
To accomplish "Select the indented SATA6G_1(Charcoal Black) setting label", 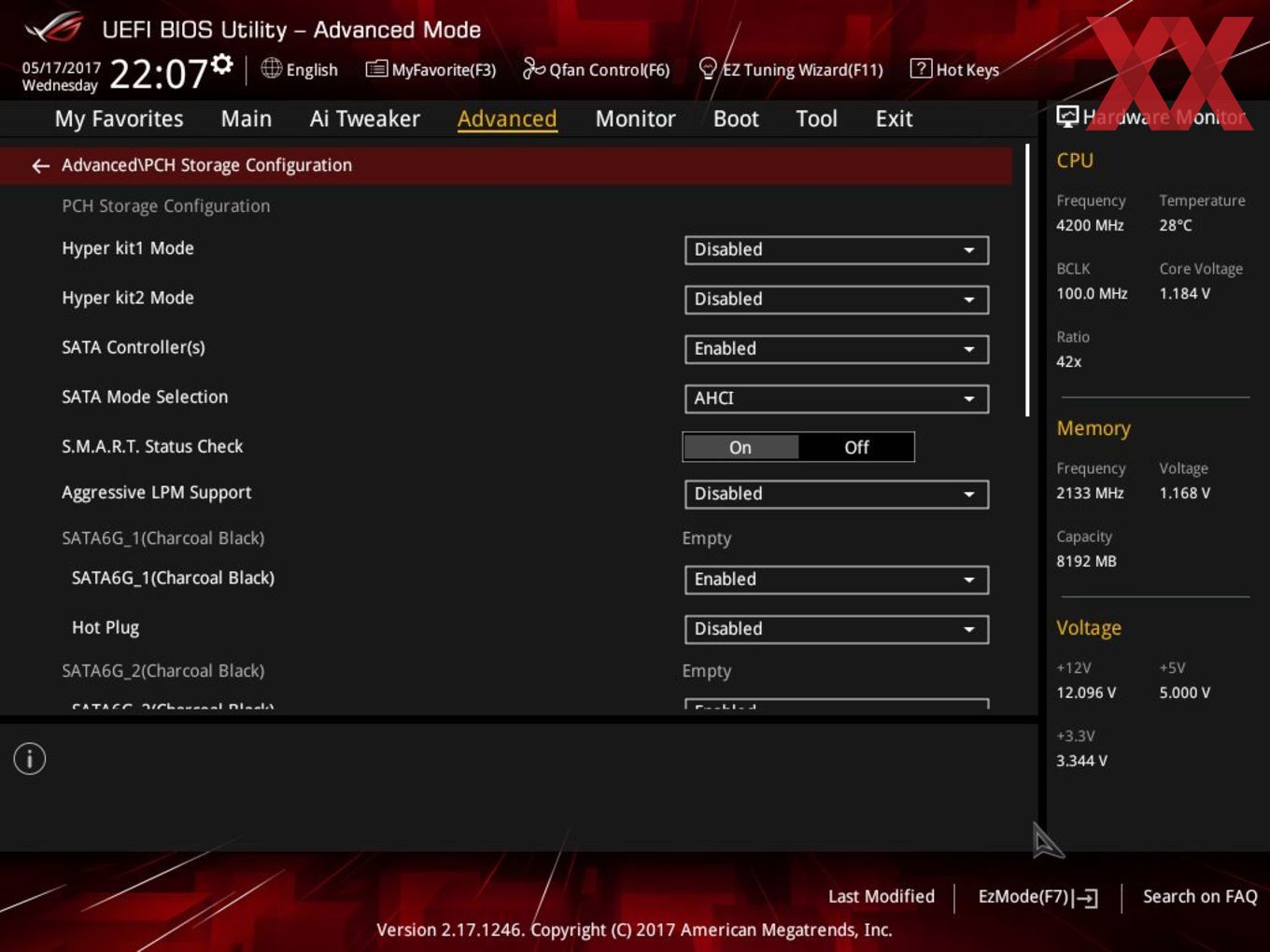I will (x=173, y=578).
